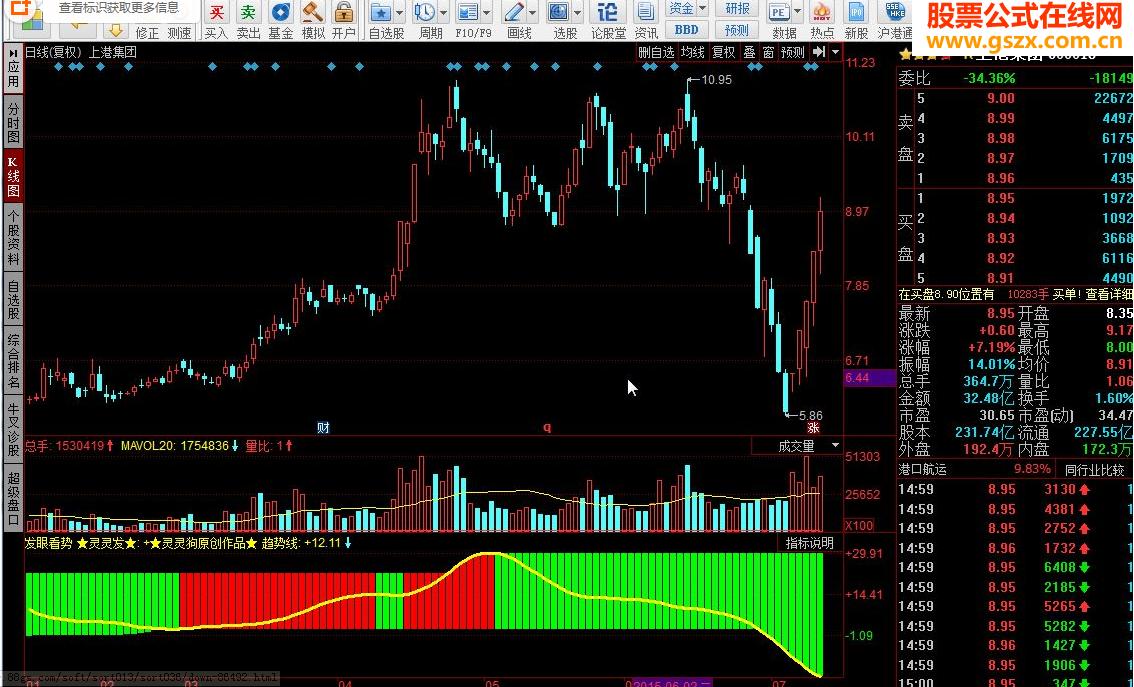
Task: Toggle 窗 multi-window mode
Action: coord(768,52)
